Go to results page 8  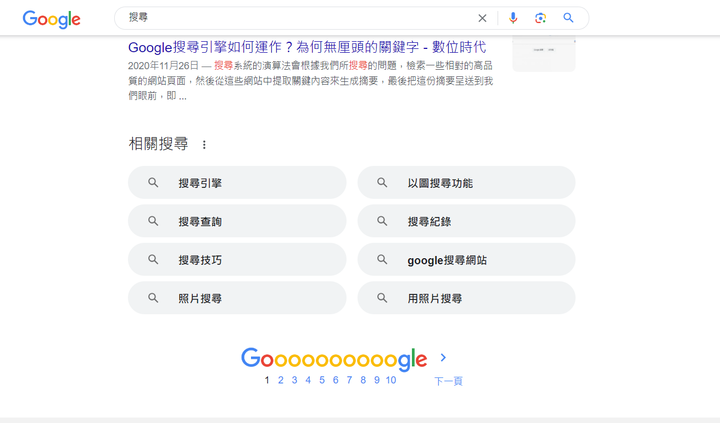pos(363,380)
